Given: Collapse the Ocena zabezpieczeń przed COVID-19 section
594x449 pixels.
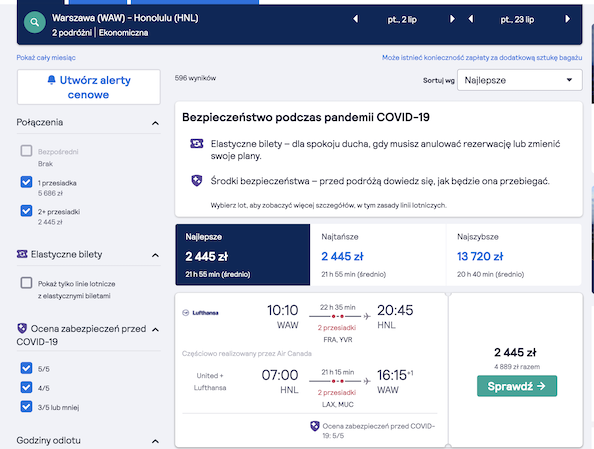Looking at the screenshot, I should point(155,329).
